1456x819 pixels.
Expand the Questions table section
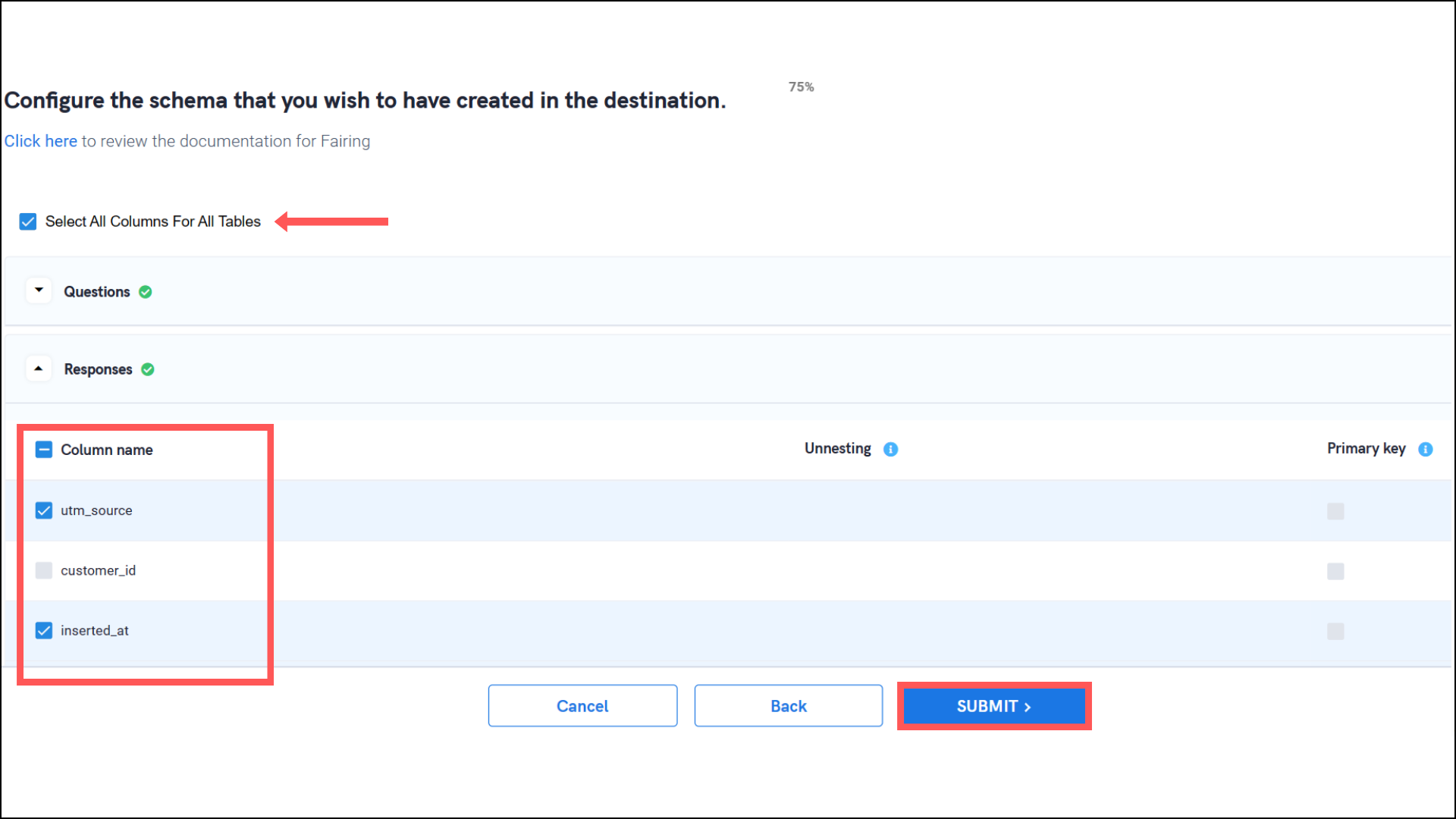point(39,290)
